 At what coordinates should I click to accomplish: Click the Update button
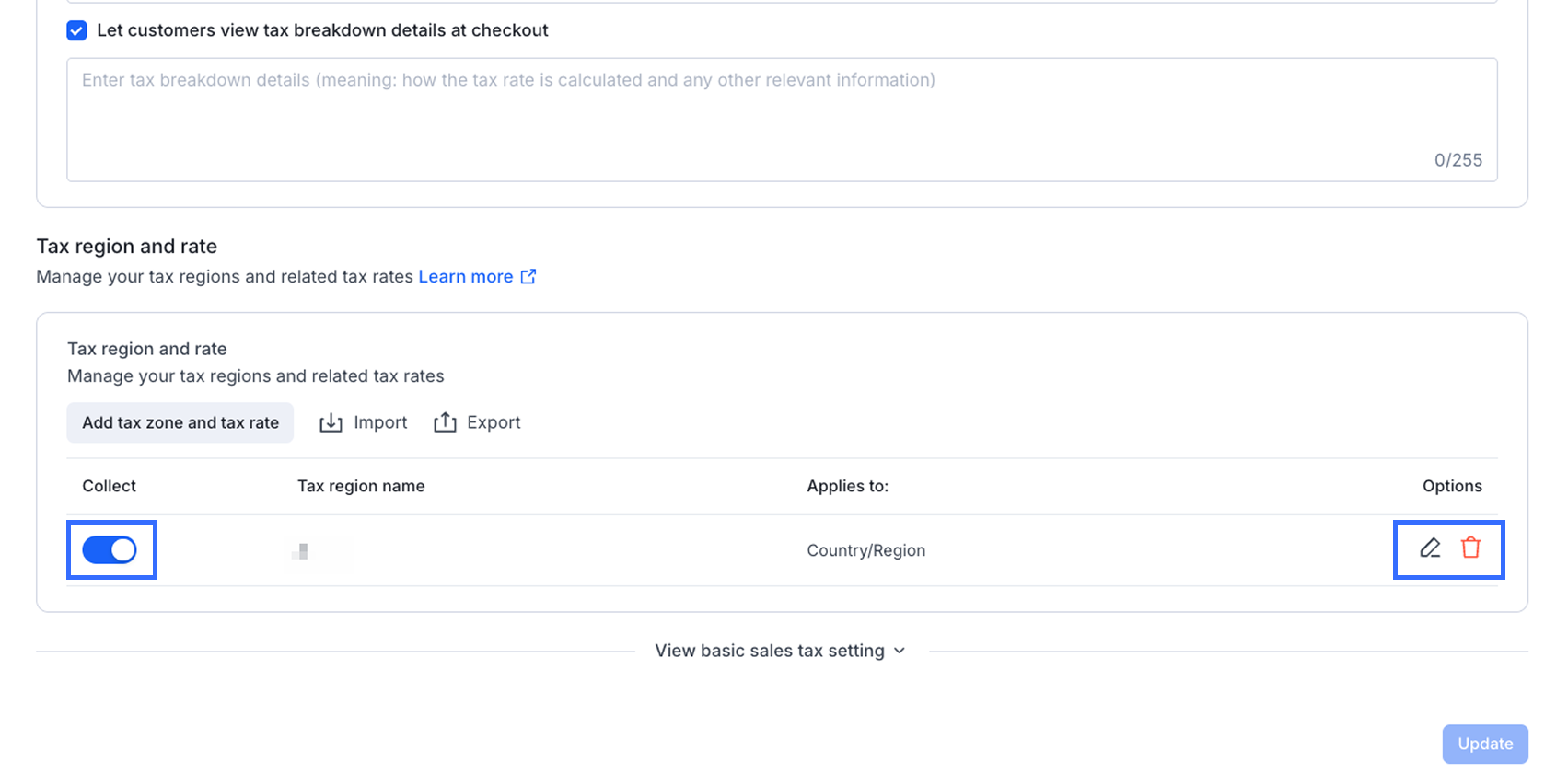point(1484,744)
